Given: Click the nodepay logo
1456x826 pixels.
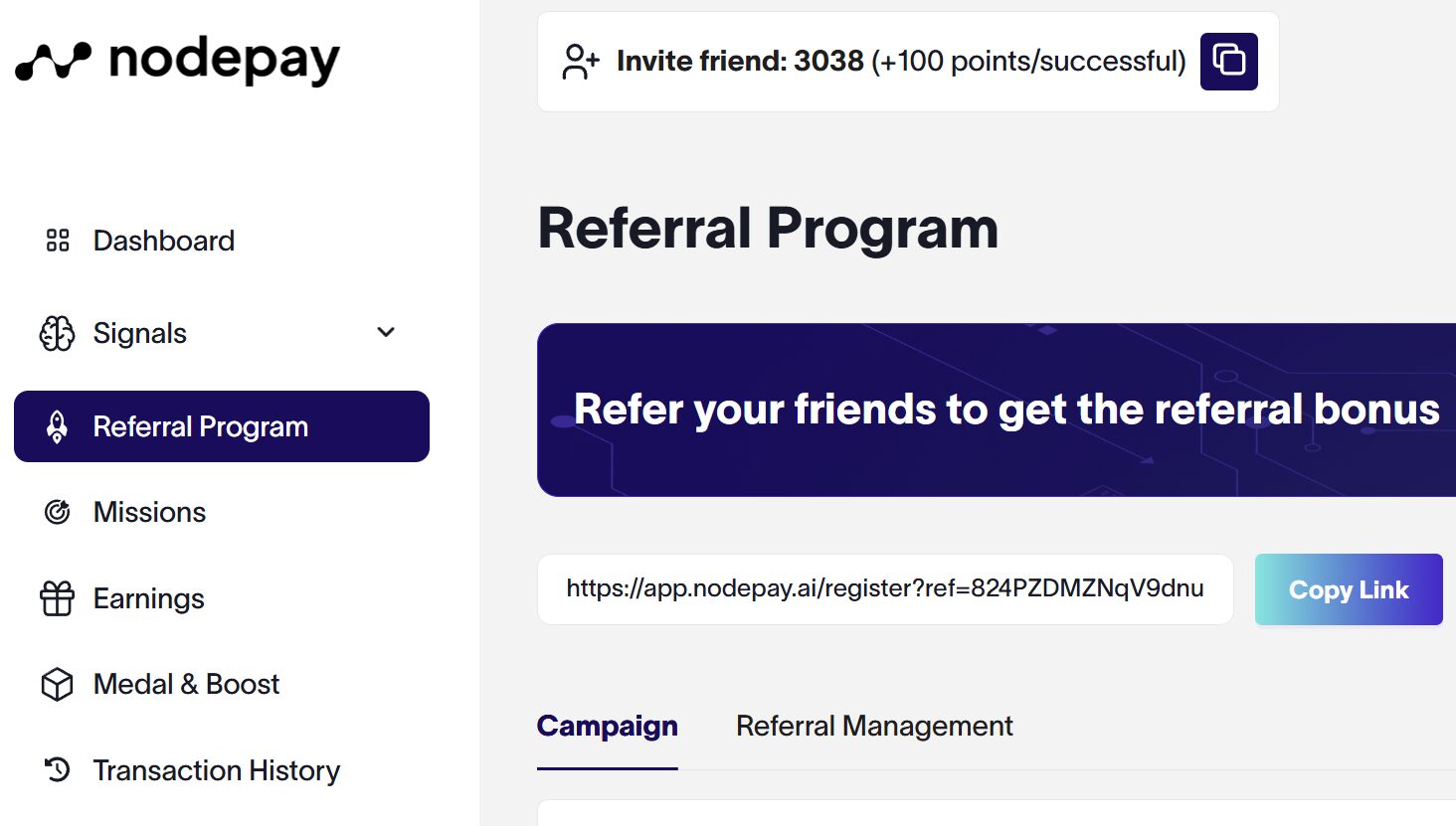Looking at the screenshot, I should tap(175, 60).
